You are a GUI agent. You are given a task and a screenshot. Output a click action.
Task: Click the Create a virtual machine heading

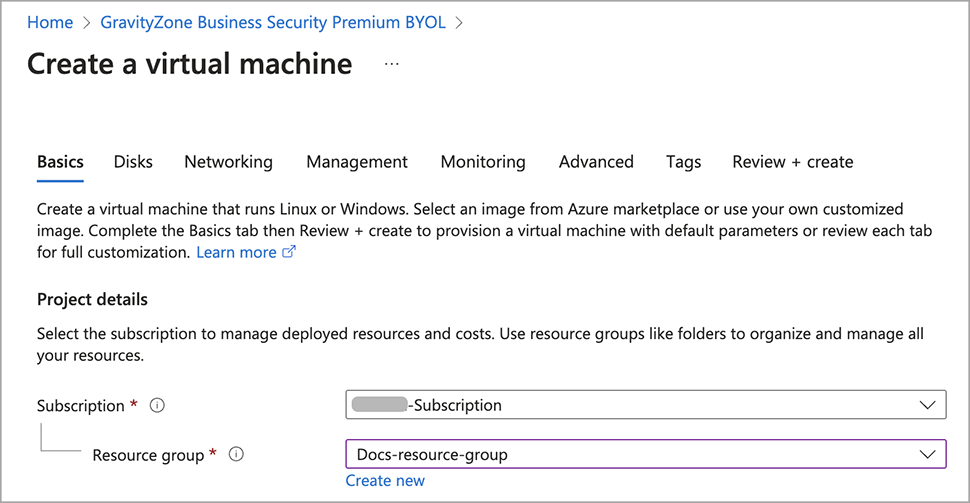click(189, 64)
